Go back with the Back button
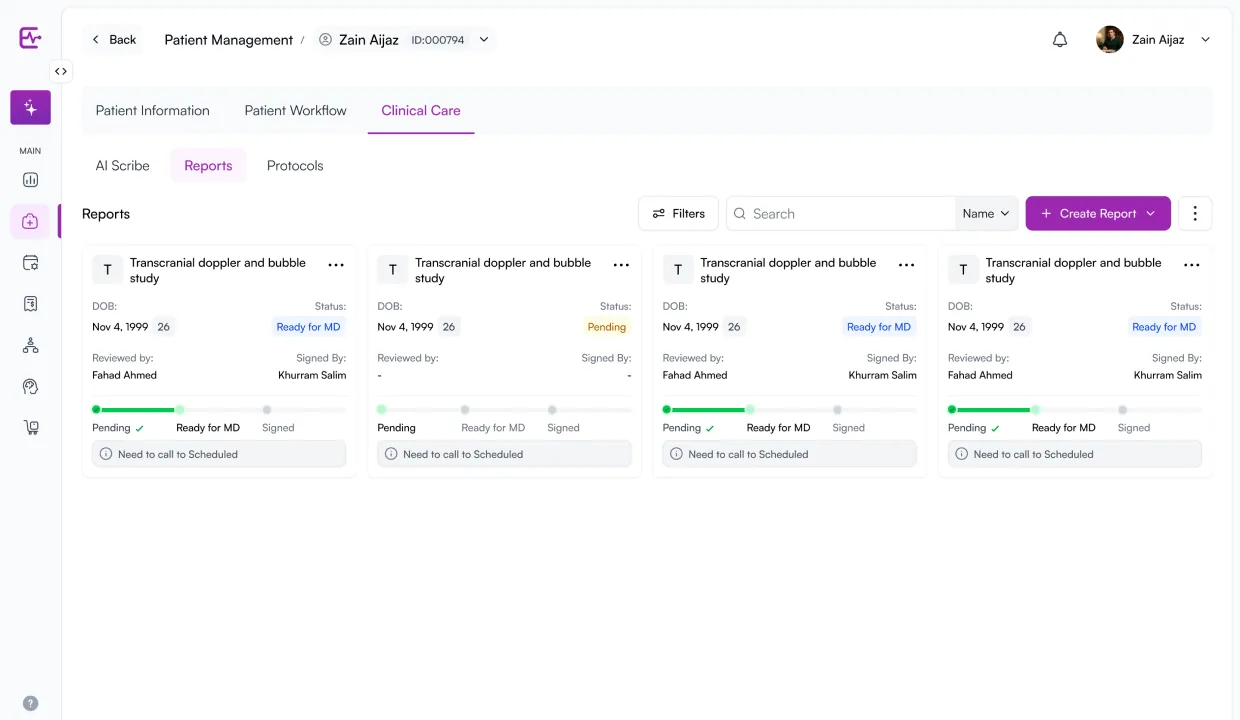Screen dimensions: 1240x720 click(x=113, y=40)
